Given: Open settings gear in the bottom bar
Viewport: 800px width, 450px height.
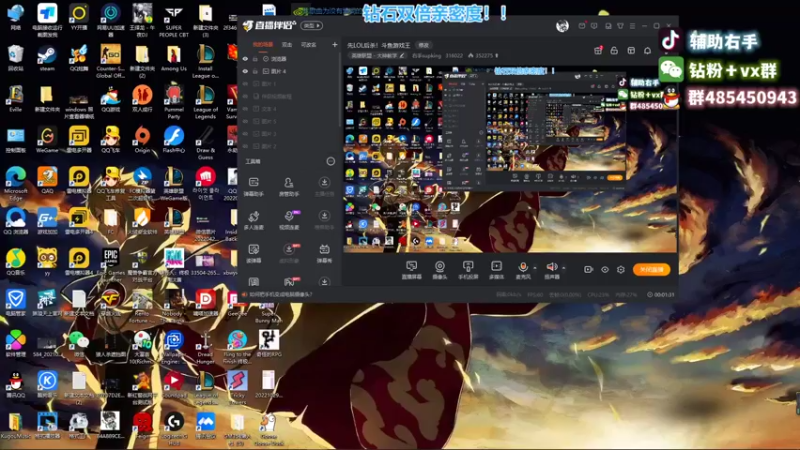Looking at the screenshot, I should (x=621, y=269).
